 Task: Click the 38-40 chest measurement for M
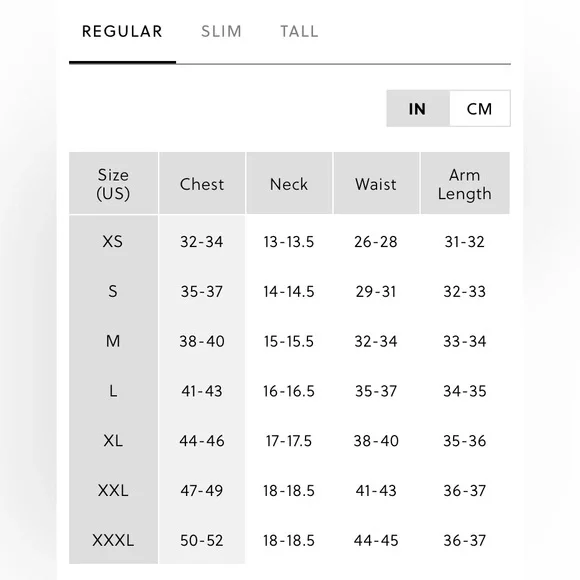click(x=202, y=341)
